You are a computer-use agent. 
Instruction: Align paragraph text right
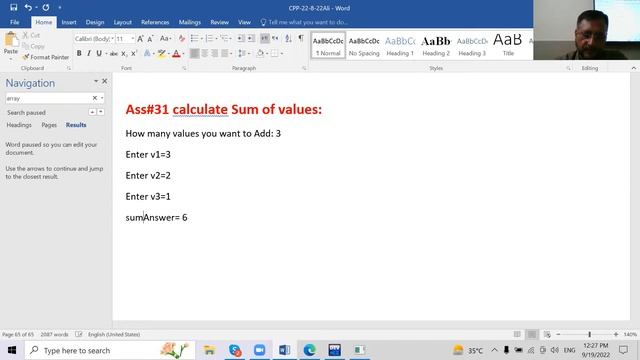coord(214,53)
